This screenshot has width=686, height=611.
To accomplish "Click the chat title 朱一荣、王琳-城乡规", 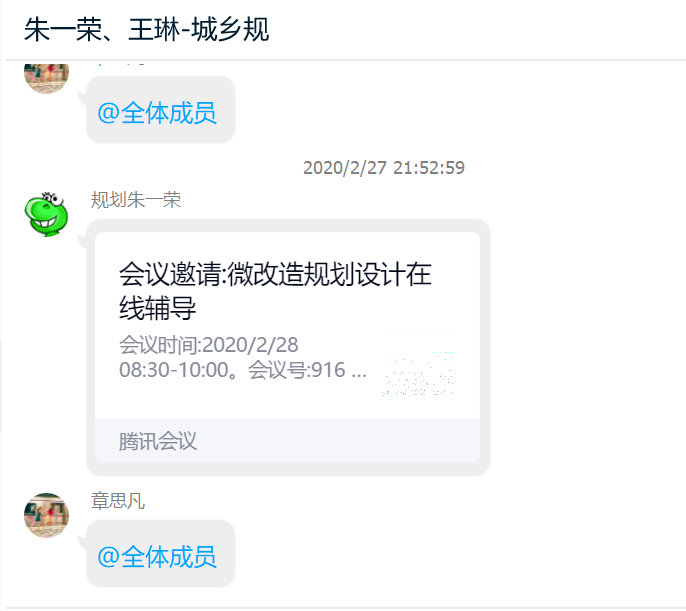I will click(147, 30).
